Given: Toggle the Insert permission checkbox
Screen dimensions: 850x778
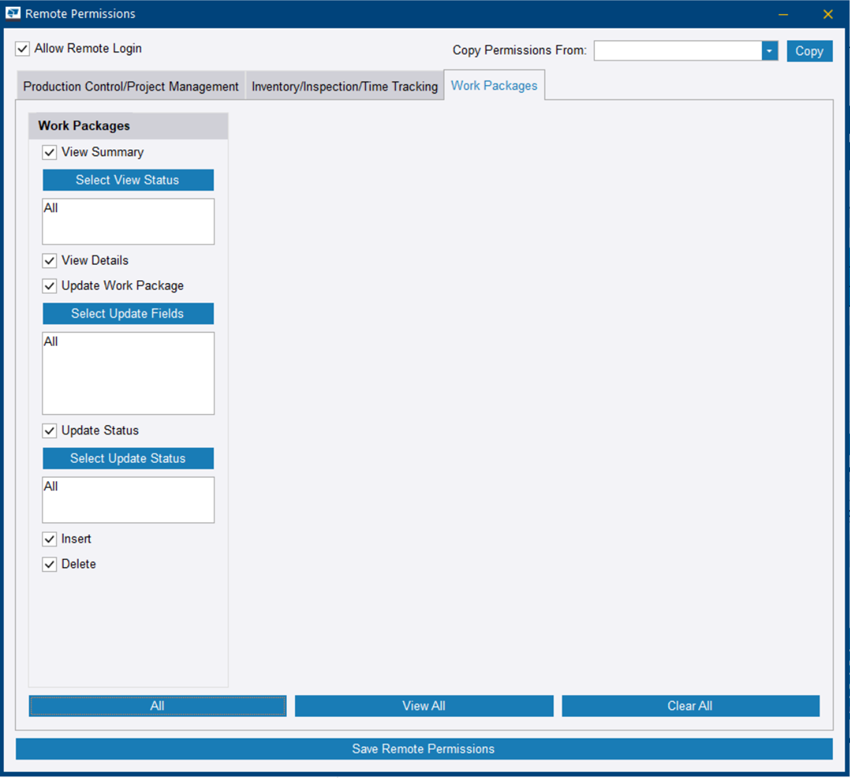Looking at the screenshot, I should coord(49,538).
